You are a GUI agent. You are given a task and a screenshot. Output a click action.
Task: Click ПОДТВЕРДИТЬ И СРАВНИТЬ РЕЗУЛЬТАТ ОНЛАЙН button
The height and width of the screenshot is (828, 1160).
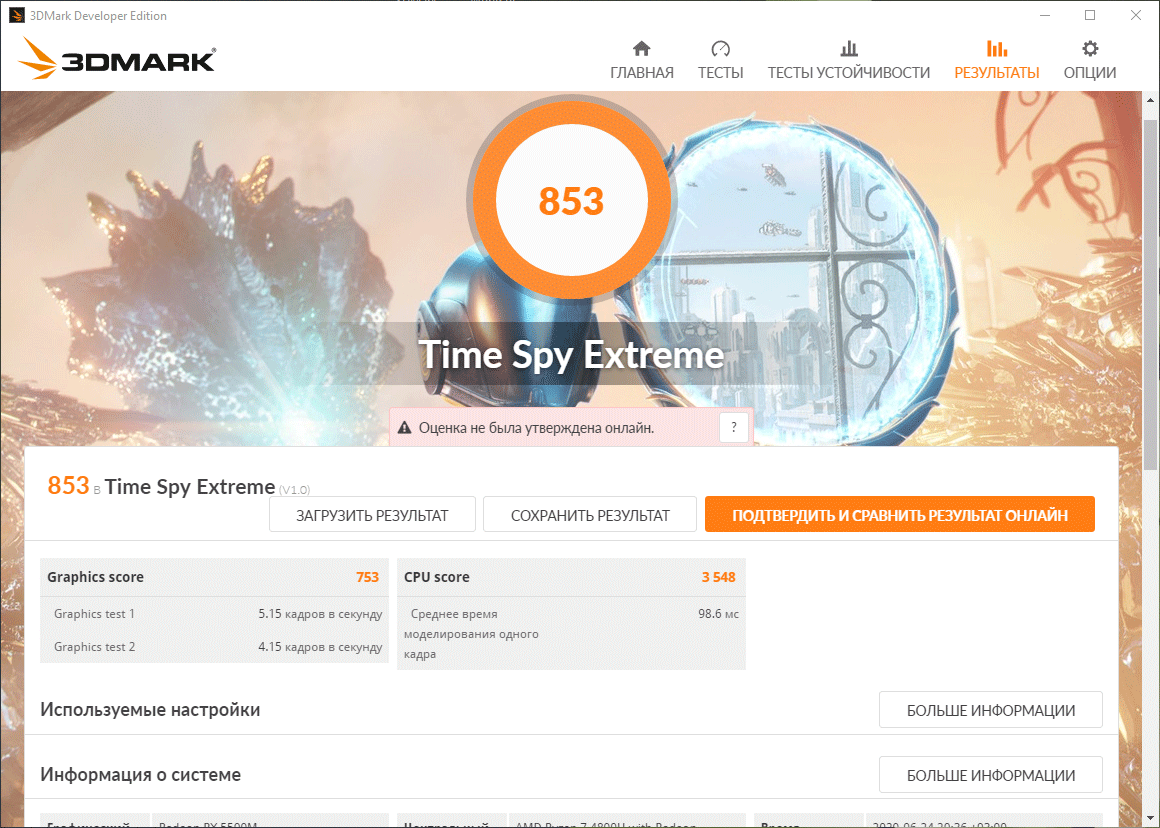(x=900, y=514)
